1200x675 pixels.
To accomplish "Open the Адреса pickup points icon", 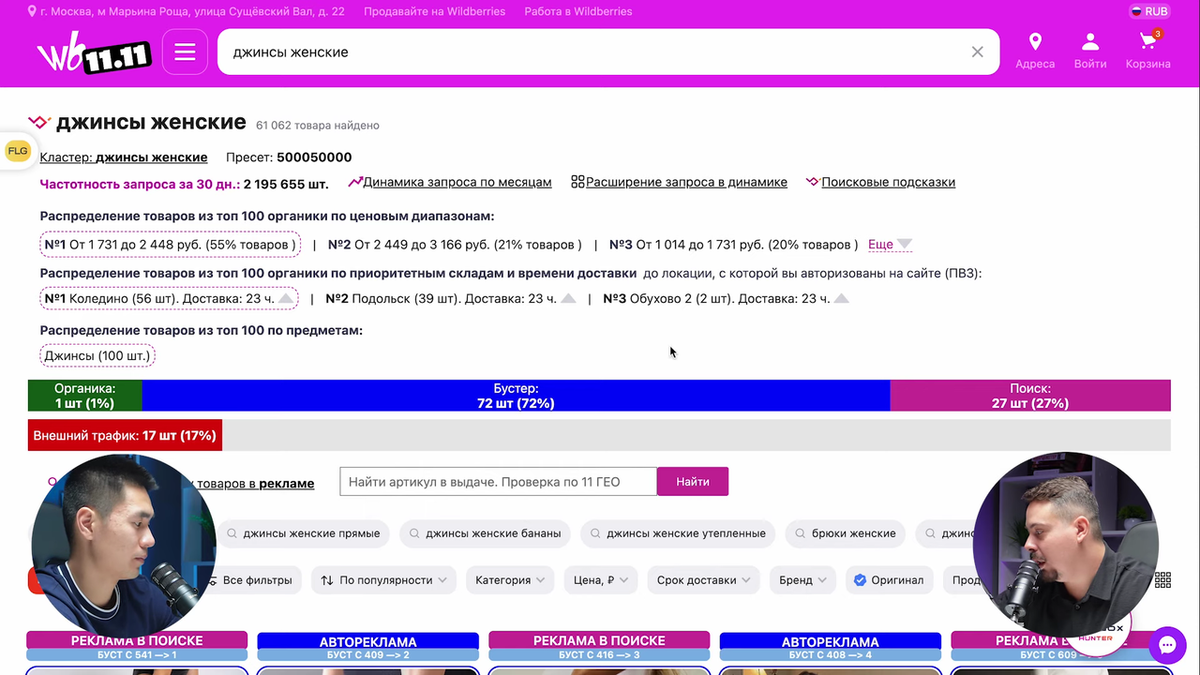I will point(1035,51).
